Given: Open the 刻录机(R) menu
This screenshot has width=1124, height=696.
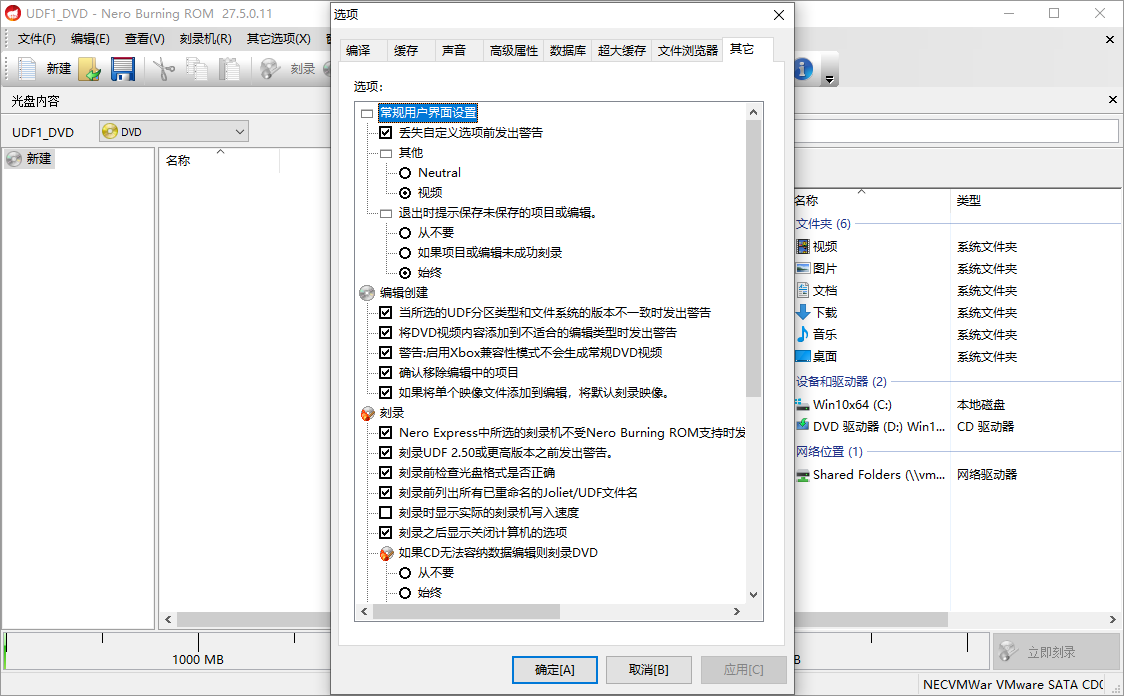Looking at the screenshot, I should click(x=206, y=38).
